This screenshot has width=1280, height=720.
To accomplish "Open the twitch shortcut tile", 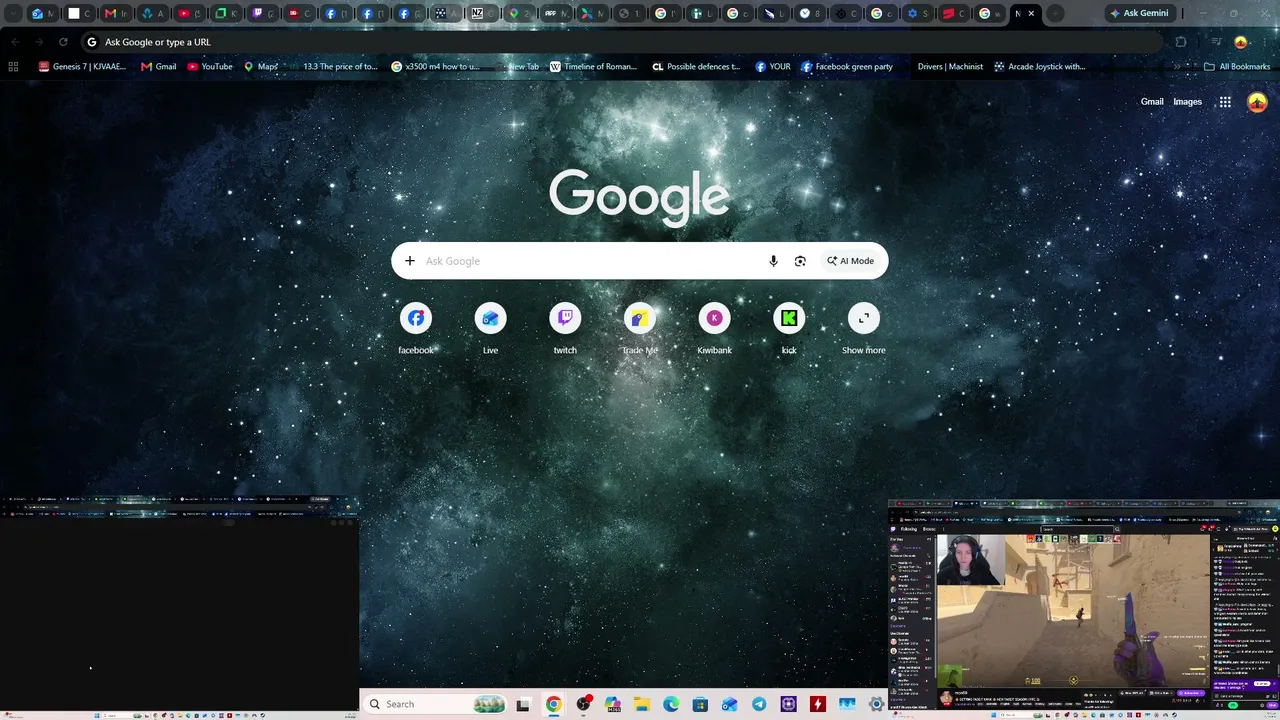I will tap(565, 329).
